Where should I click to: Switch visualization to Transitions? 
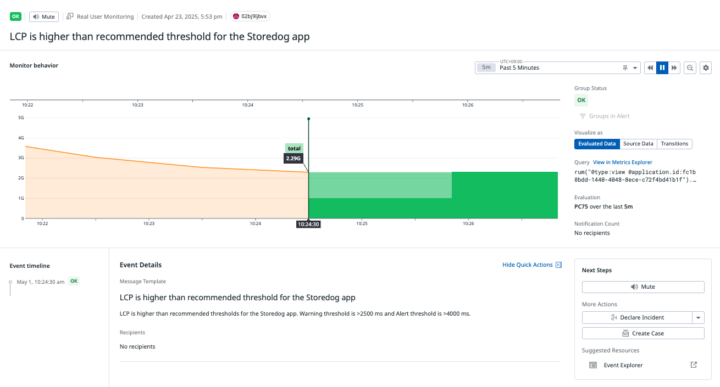pos(675,144)
